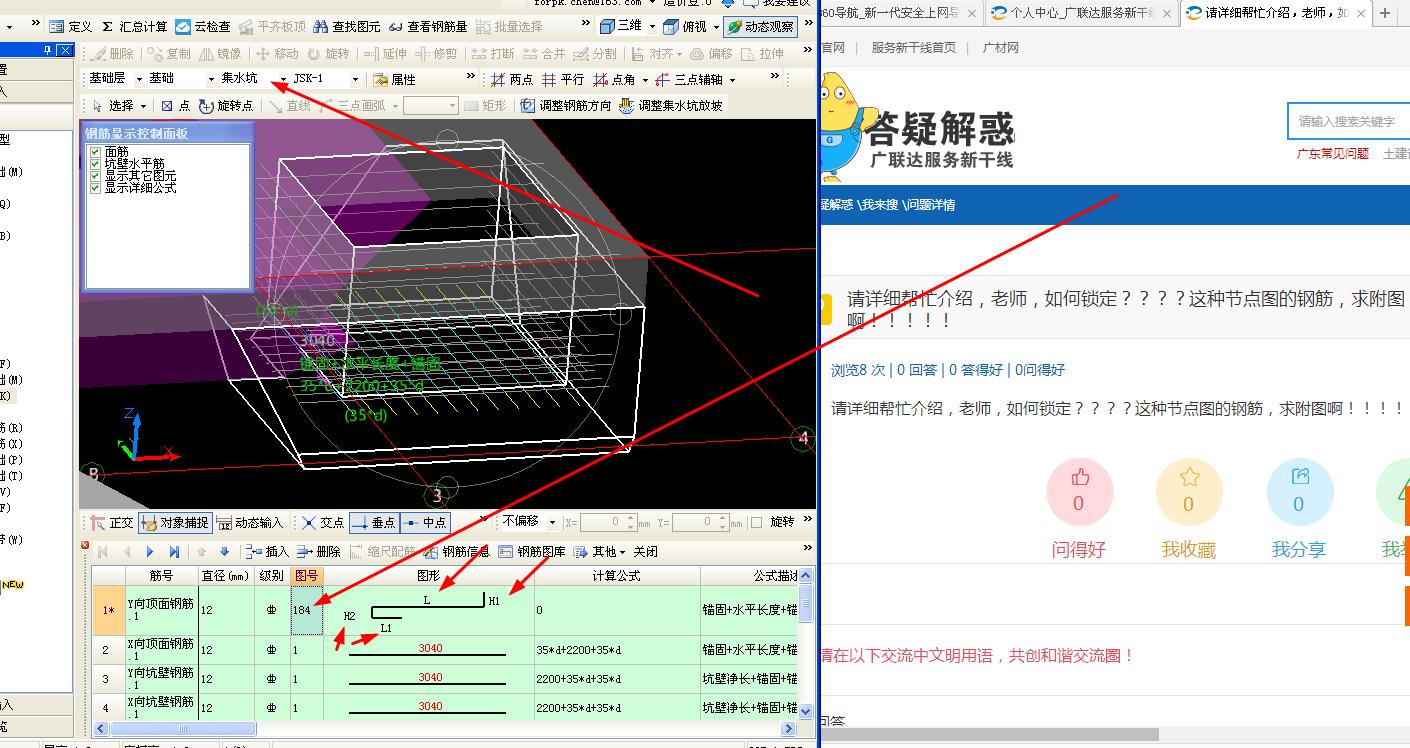Viewport: 1410px width, 748px height.
Task: Run 汇总计算 summary calculation
Action: [x=134, y=27]
